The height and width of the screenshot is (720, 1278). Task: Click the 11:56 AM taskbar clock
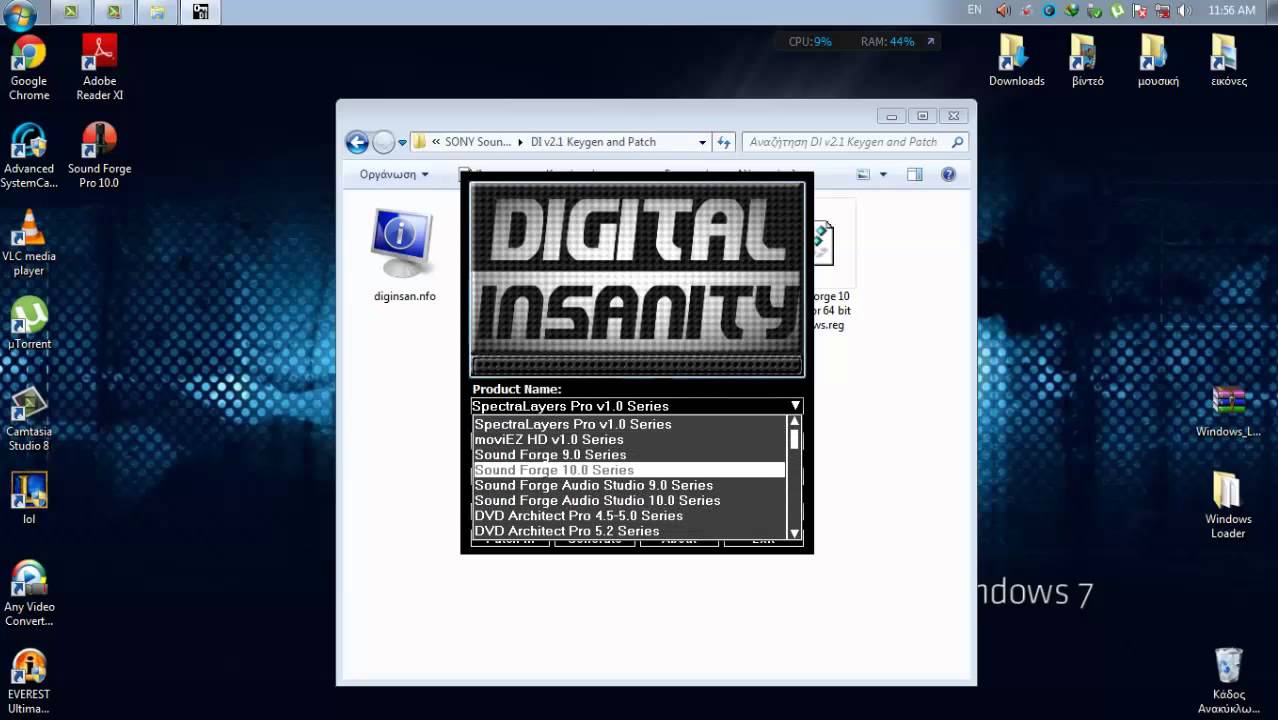(x=1231, y=11)
